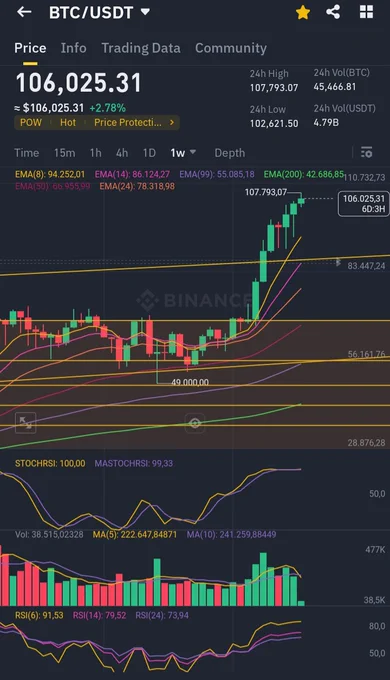Tap the 24h High value 107,793.07

274,88
